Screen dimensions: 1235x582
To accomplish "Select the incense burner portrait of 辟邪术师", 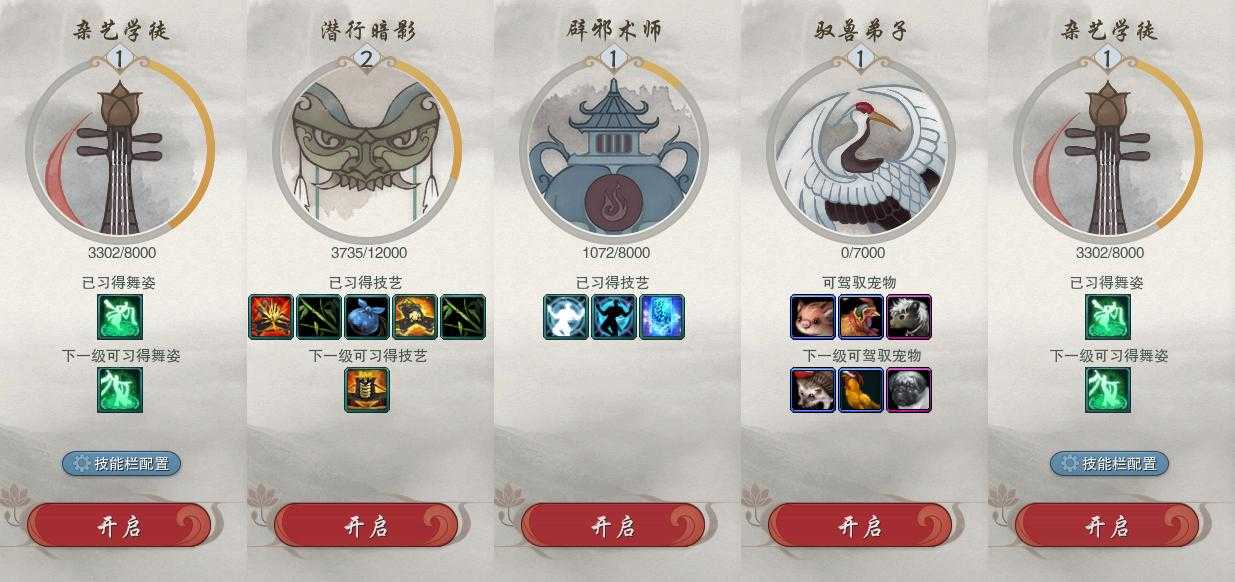I will 613,148.
